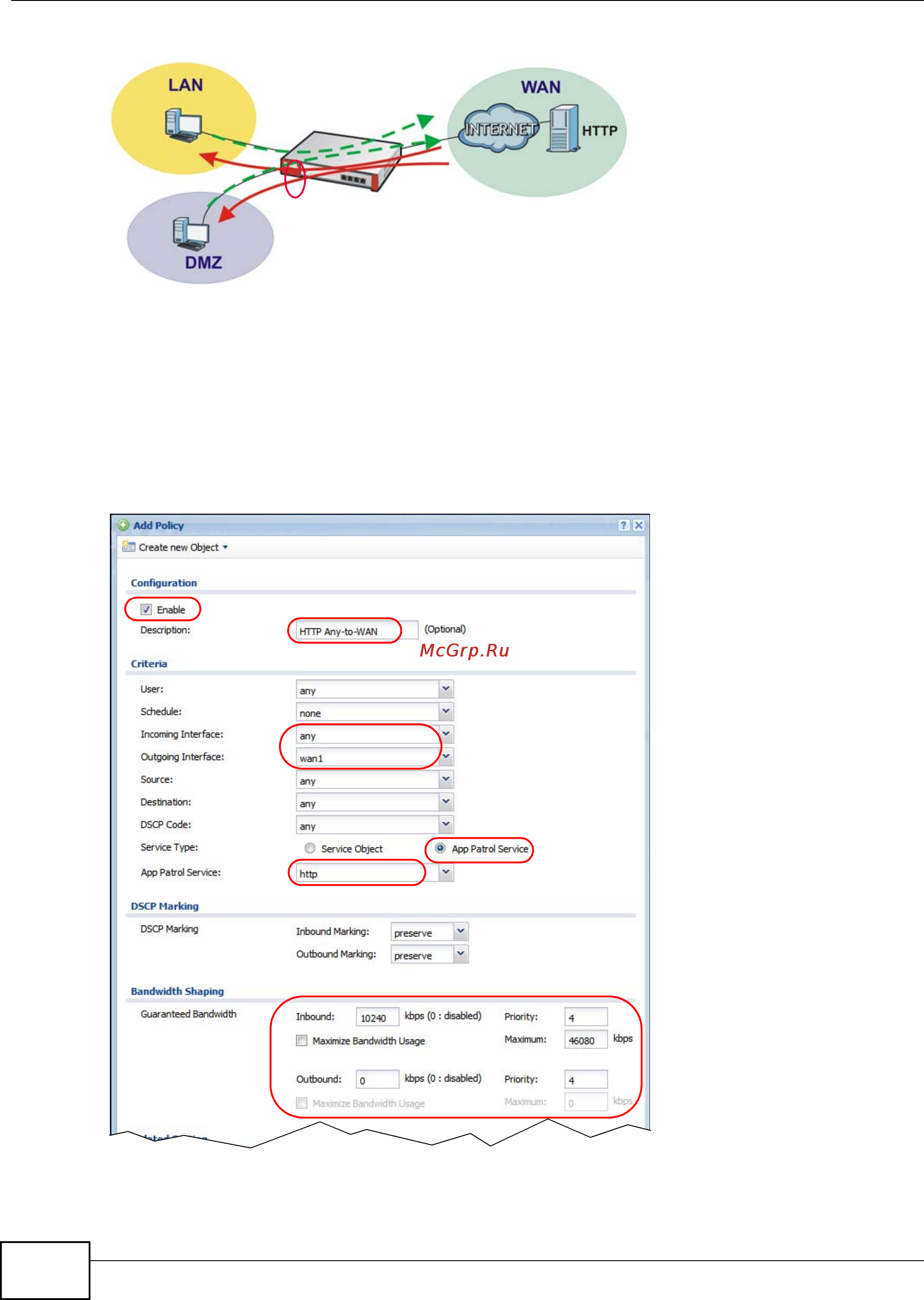Viewport: 924px width, 1300px height.
Task: Click the Inbound Maximum kbps field
Action: point(586,1040)
